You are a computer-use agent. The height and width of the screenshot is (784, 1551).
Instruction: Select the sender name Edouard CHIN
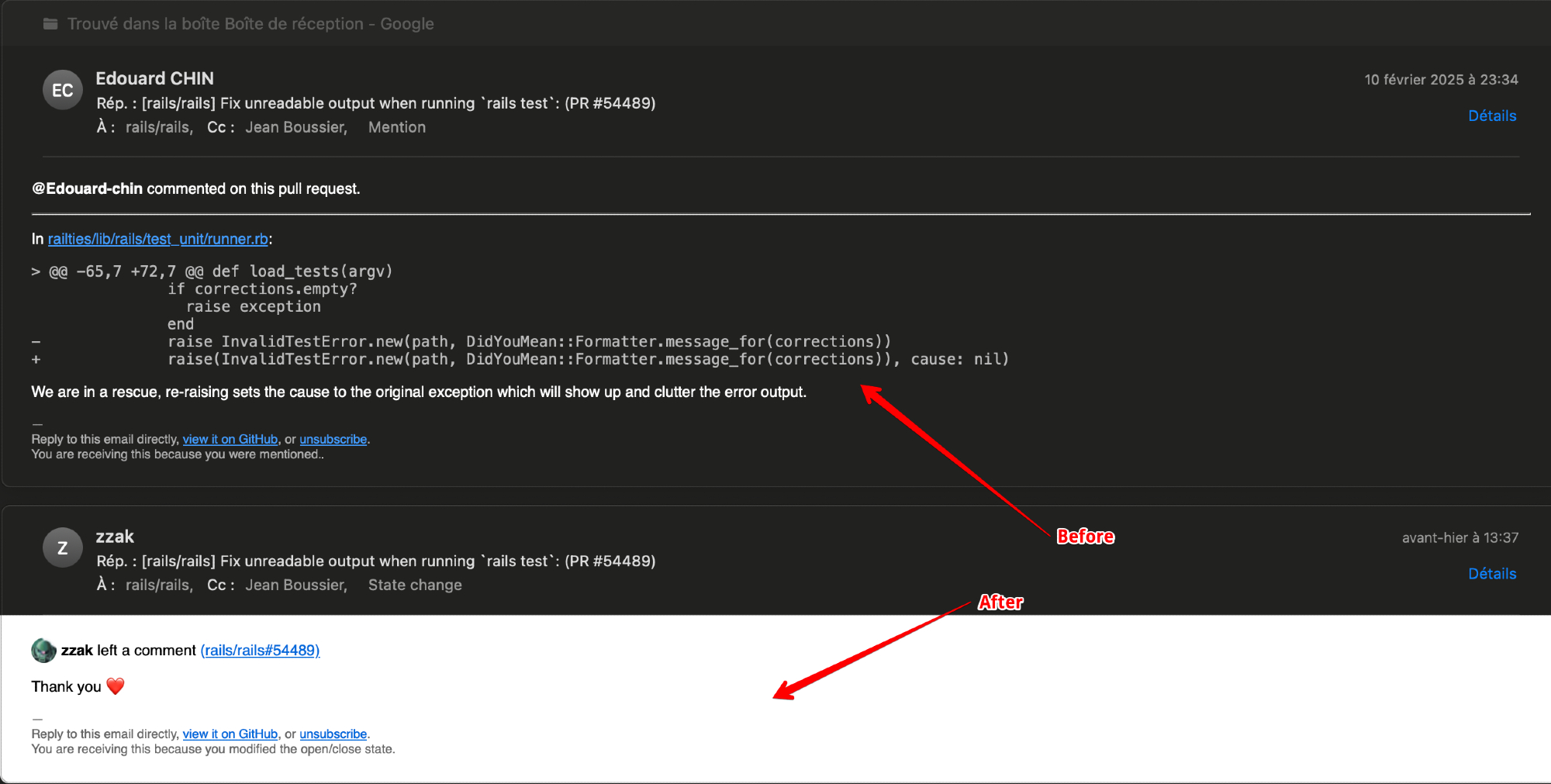154,78
